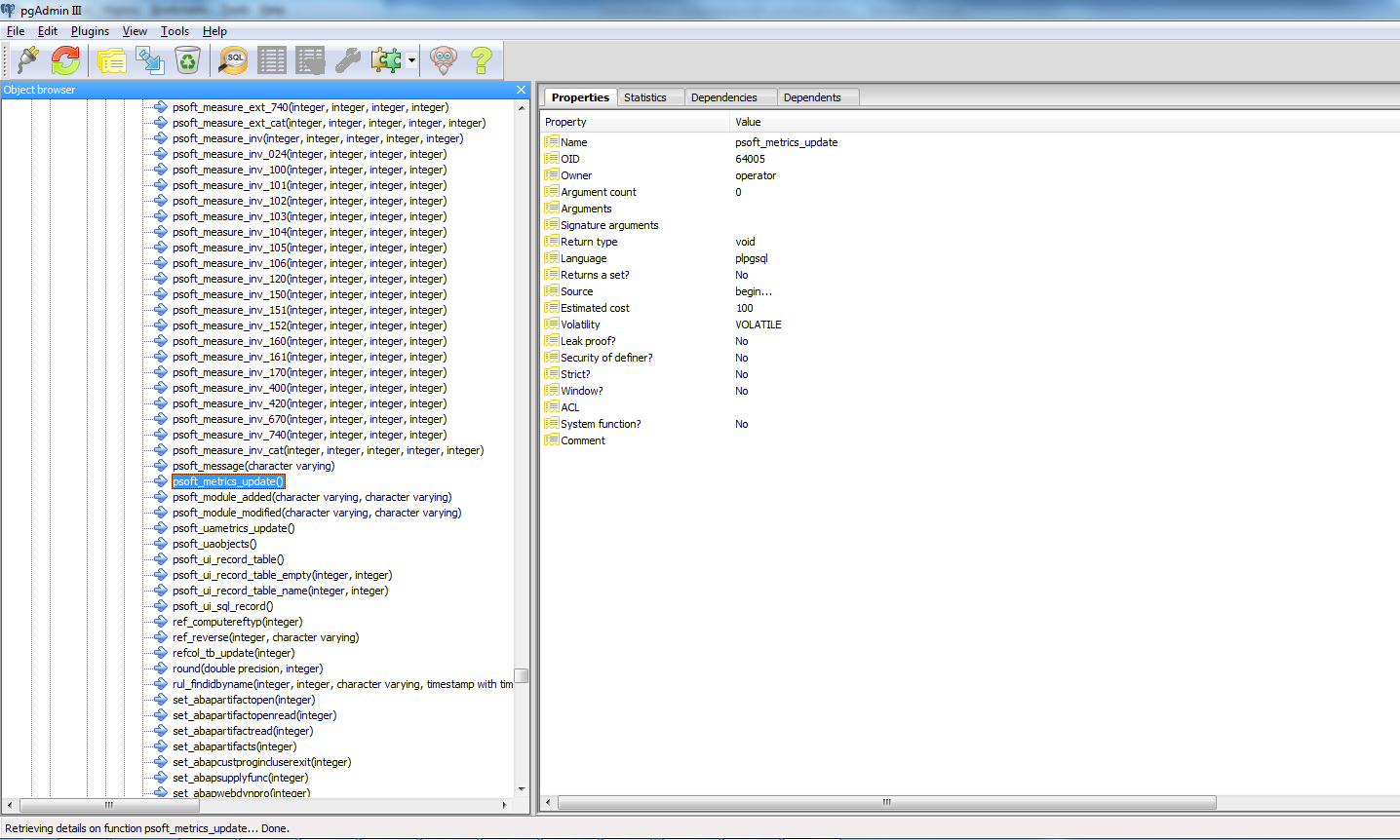The height and width of the screenshot is (840, 1400).
Task: Open properties of the selected object
Action: pos(111,60)
